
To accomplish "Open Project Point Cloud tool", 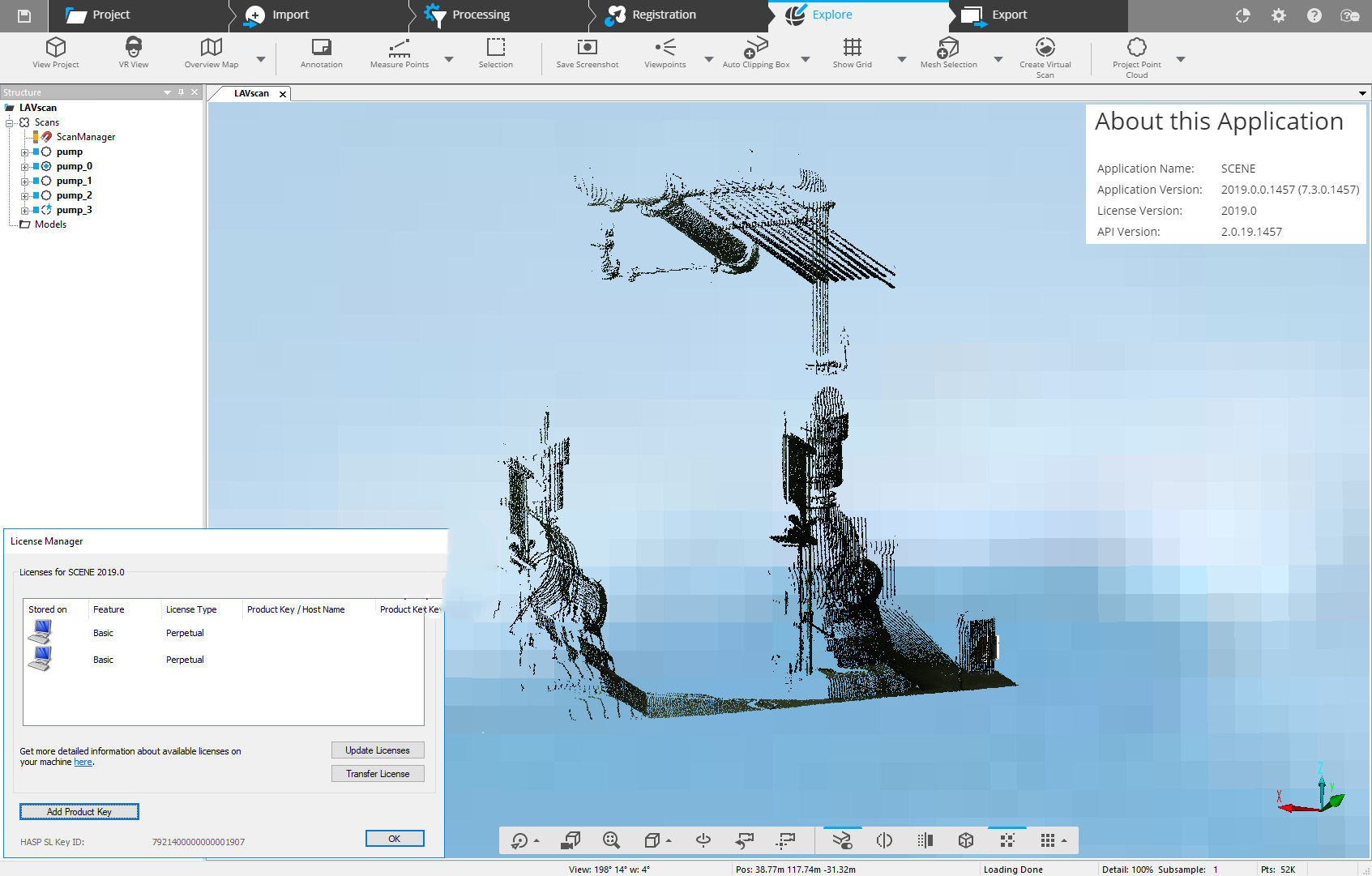I will point(1137,58).
